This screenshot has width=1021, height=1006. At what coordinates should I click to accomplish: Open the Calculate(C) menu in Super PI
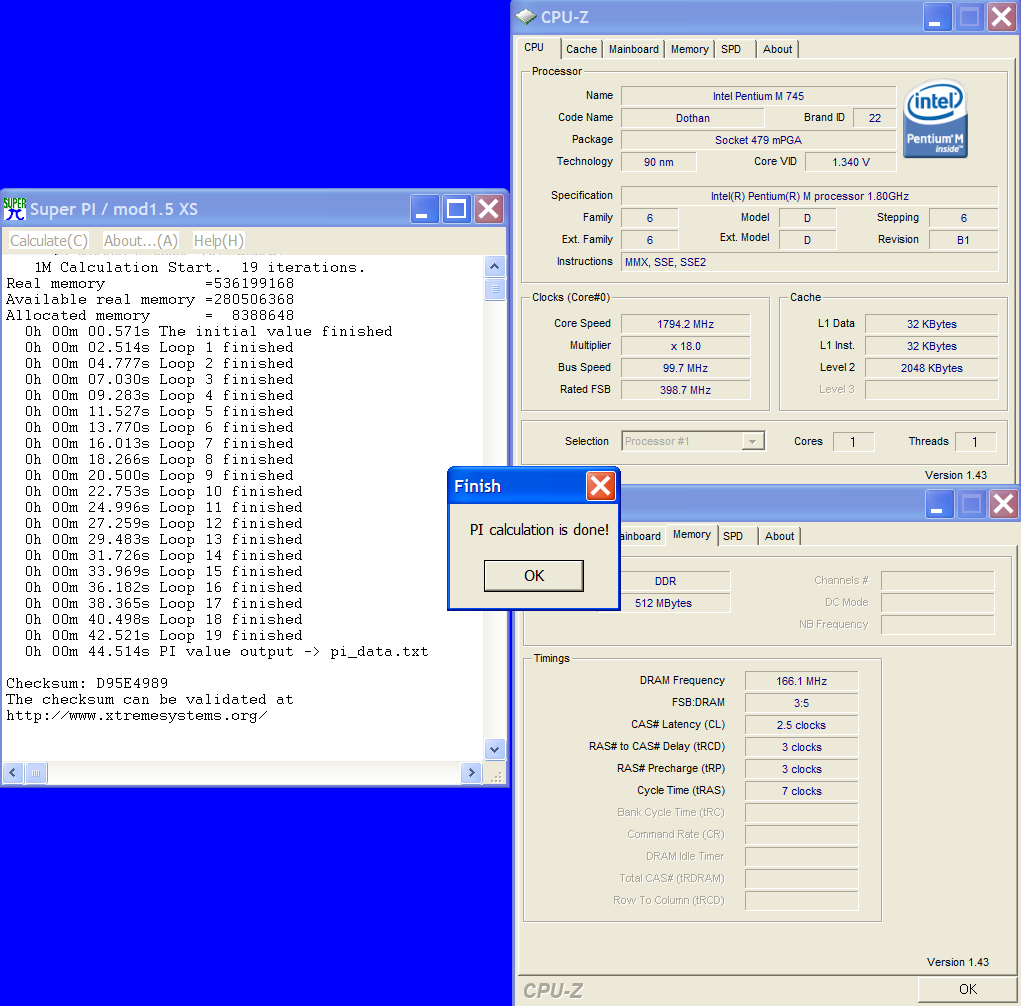click(49, 241)
